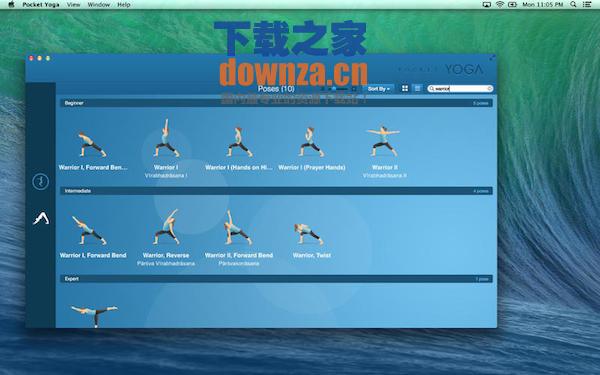
Task: Switch to list view of poses
Action: click(x=418, y=88)
